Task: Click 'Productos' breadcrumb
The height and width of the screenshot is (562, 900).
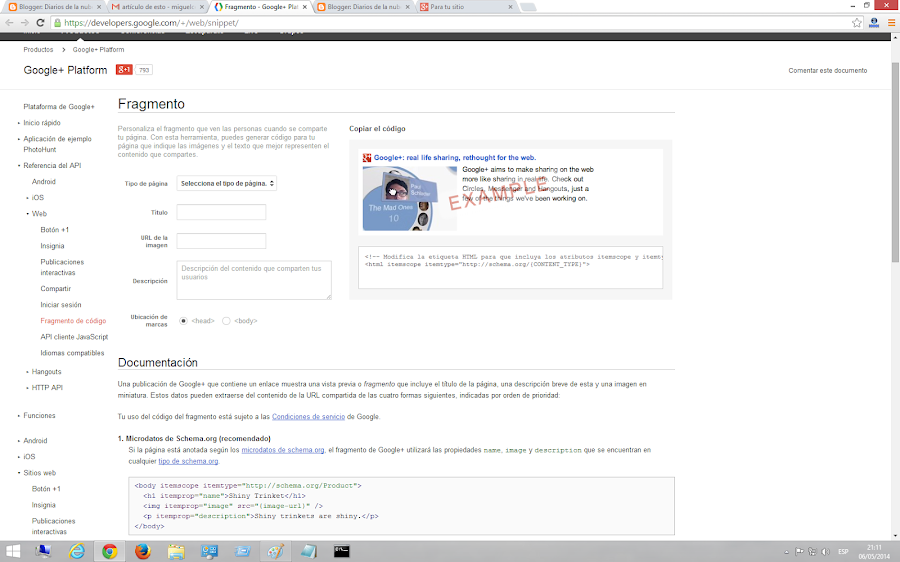Action: [38, 50]
